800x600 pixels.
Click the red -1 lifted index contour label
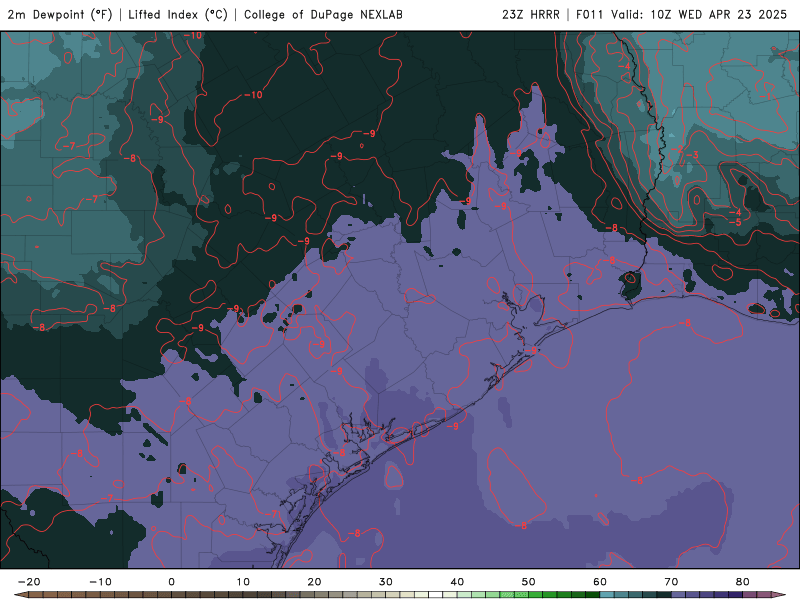coord(765,96)
